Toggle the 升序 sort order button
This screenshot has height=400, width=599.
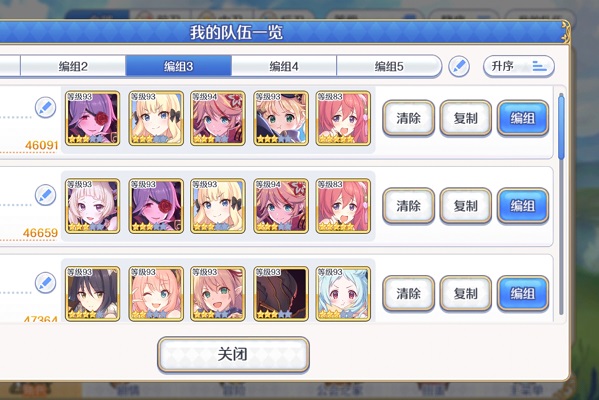pyautogui.click(x=519, y=66)
